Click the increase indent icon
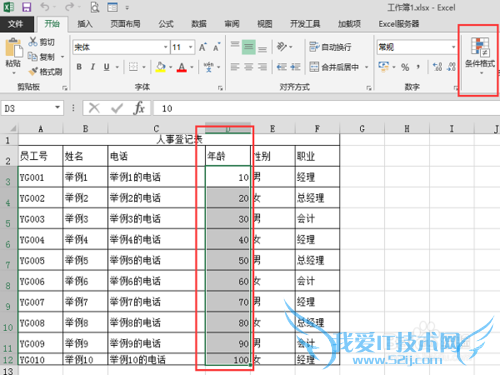Image resolution: width=500 pixels, height=375 pixels. point(295,67)
